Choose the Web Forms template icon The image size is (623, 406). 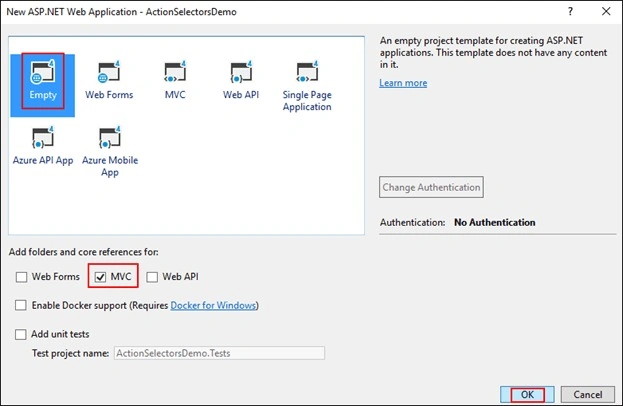coord(109,72)
